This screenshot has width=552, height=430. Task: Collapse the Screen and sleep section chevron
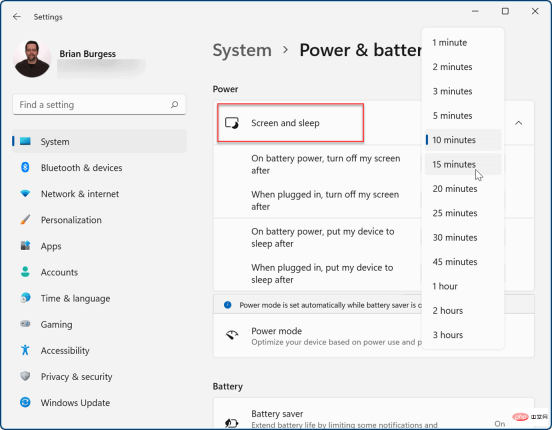click(x=518, y=123)
